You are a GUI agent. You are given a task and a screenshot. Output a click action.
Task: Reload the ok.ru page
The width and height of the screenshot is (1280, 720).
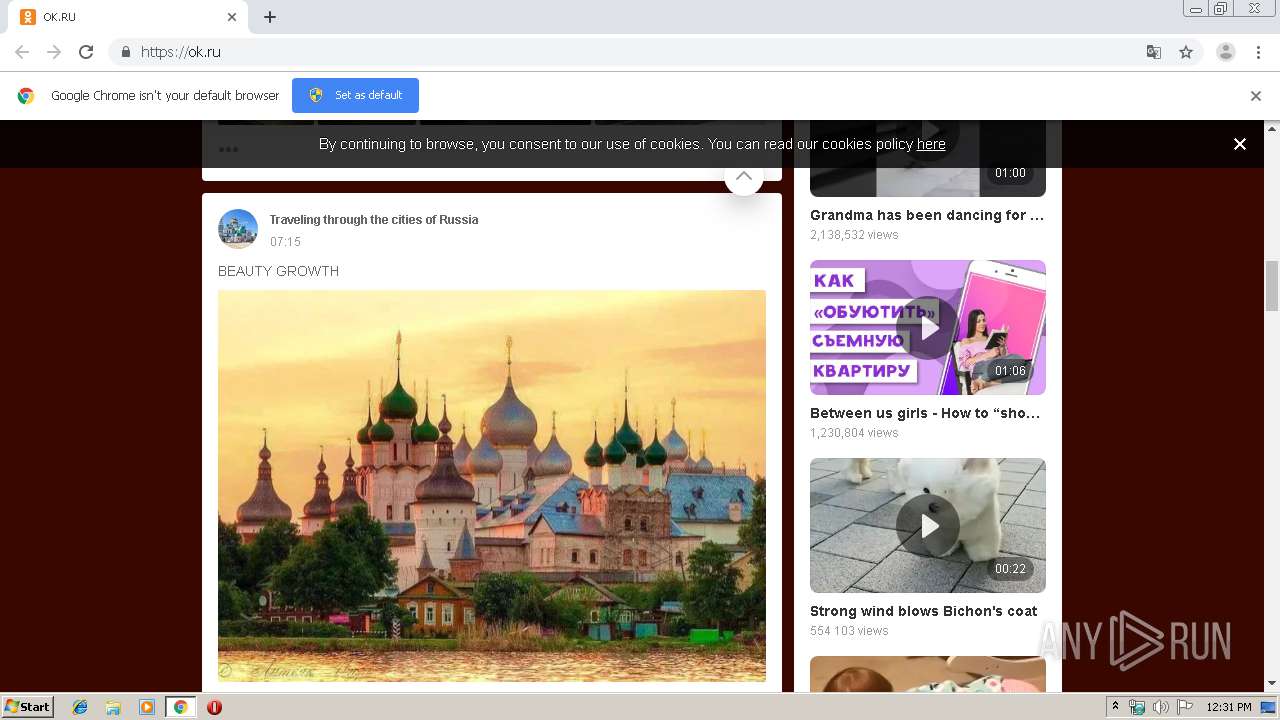[x=86, y=52]
